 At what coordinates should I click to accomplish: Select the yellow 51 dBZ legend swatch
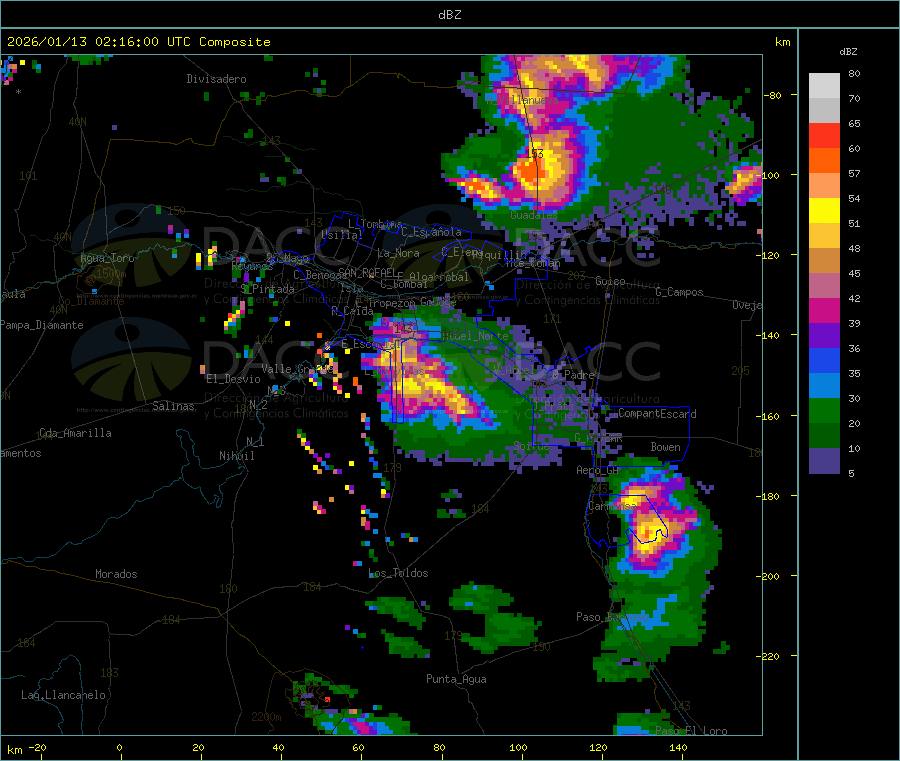(824, 210)
